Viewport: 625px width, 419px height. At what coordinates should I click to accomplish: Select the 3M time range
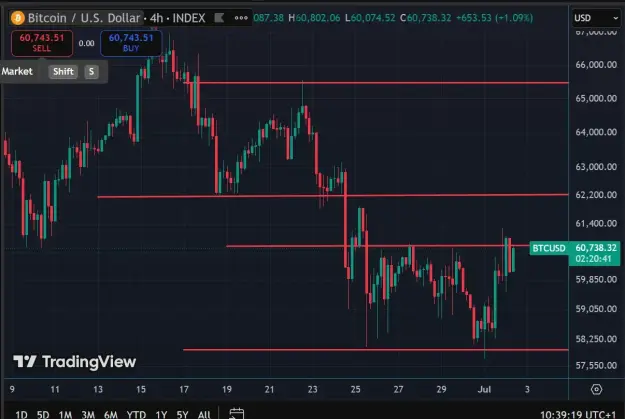pos(88,415)
